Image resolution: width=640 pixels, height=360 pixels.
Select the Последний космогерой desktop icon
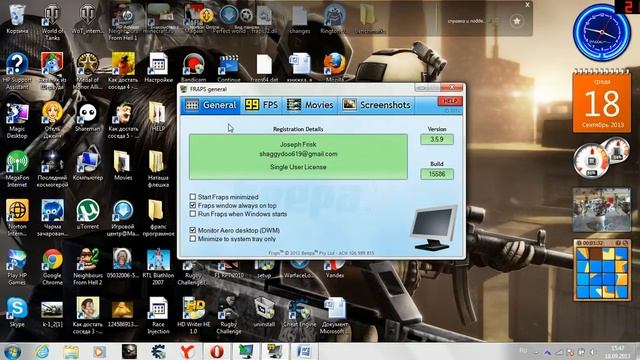(x=52, y=169)
